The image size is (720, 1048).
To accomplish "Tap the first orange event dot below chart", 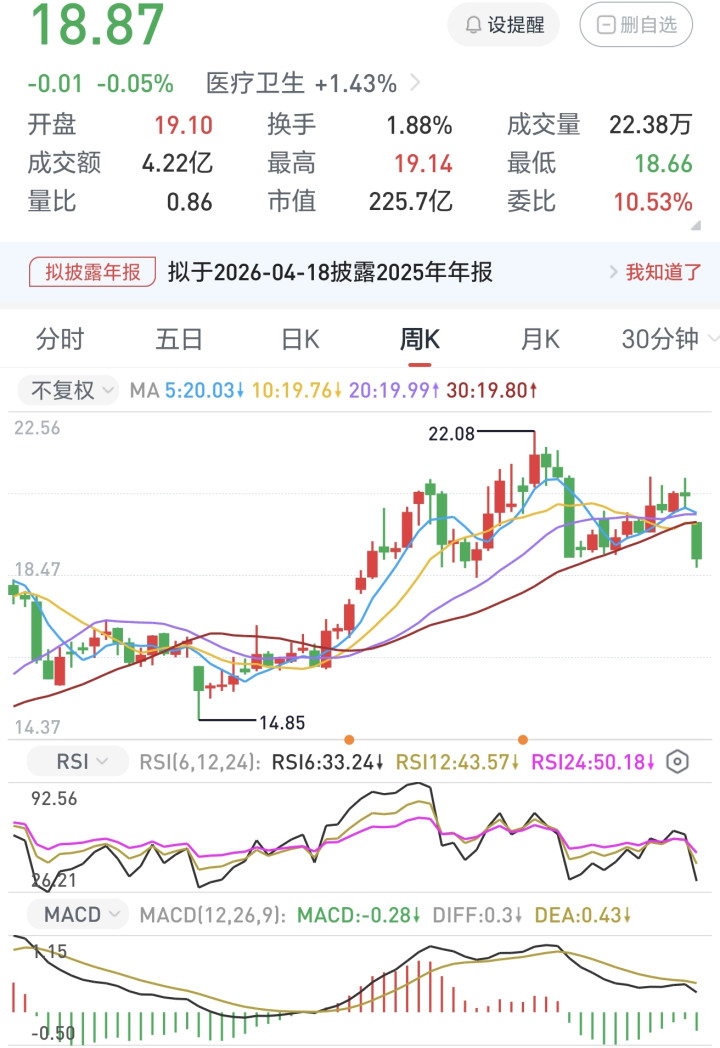I will [349, 740].
